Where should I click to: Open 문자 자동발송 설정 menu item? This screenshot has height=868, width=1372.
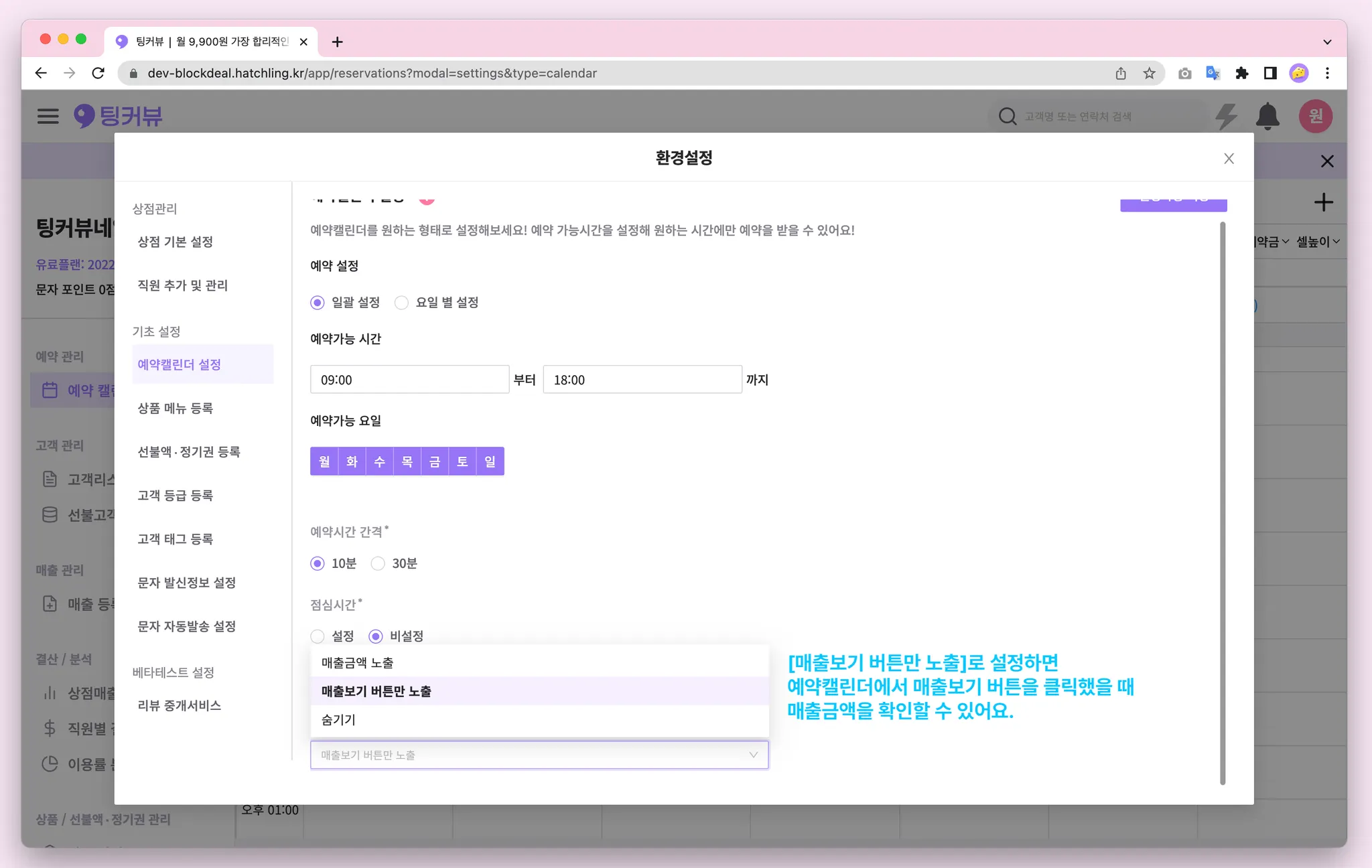click(187, 626)
